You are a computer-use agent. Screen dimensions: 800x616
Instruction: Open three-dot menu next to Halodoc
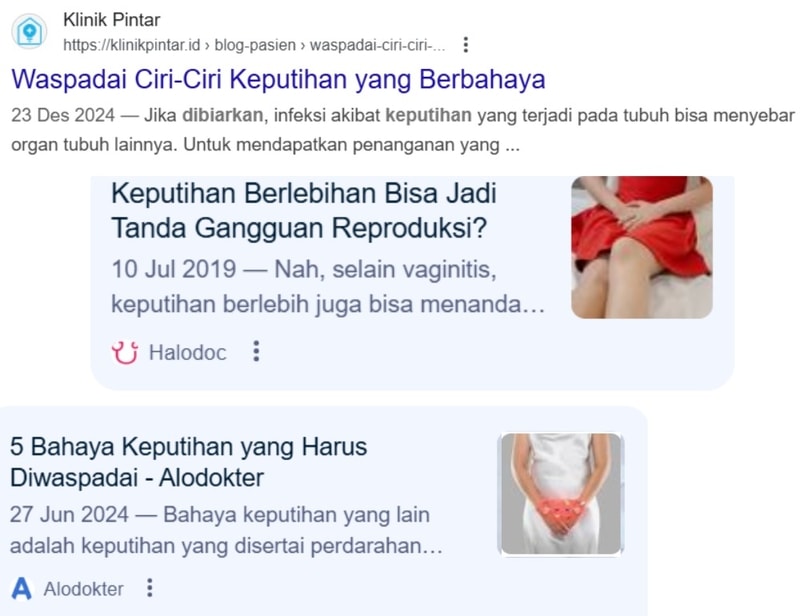tap(256, 352)
